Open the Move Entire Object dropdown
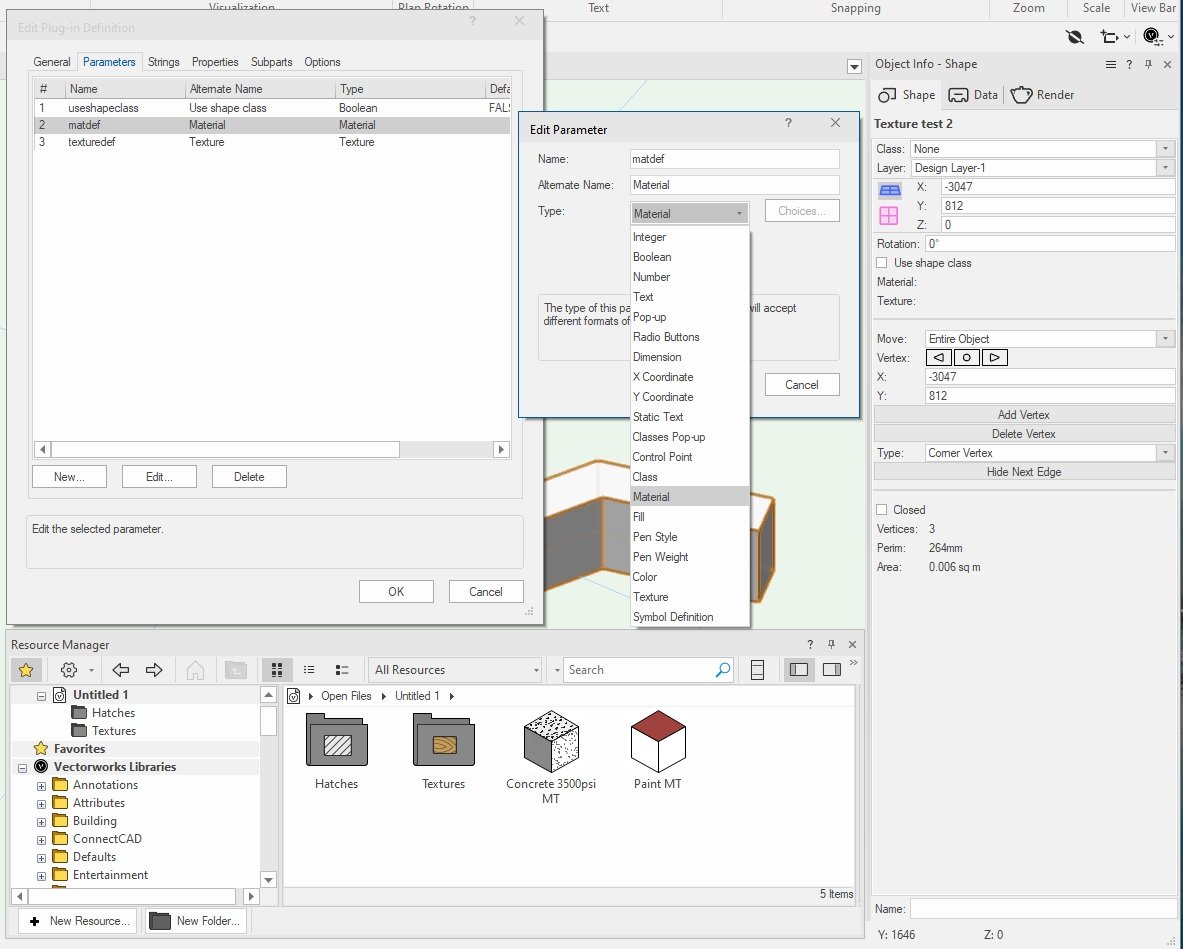1183x949 pixels. pos(1049,339)
